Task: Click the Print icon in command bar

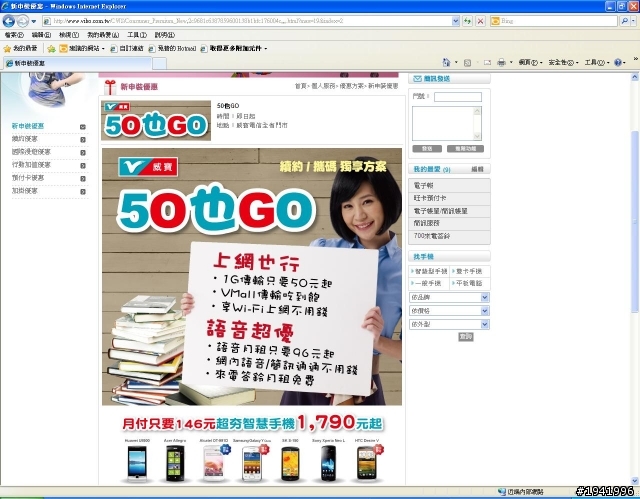Action: coord(501,62)
